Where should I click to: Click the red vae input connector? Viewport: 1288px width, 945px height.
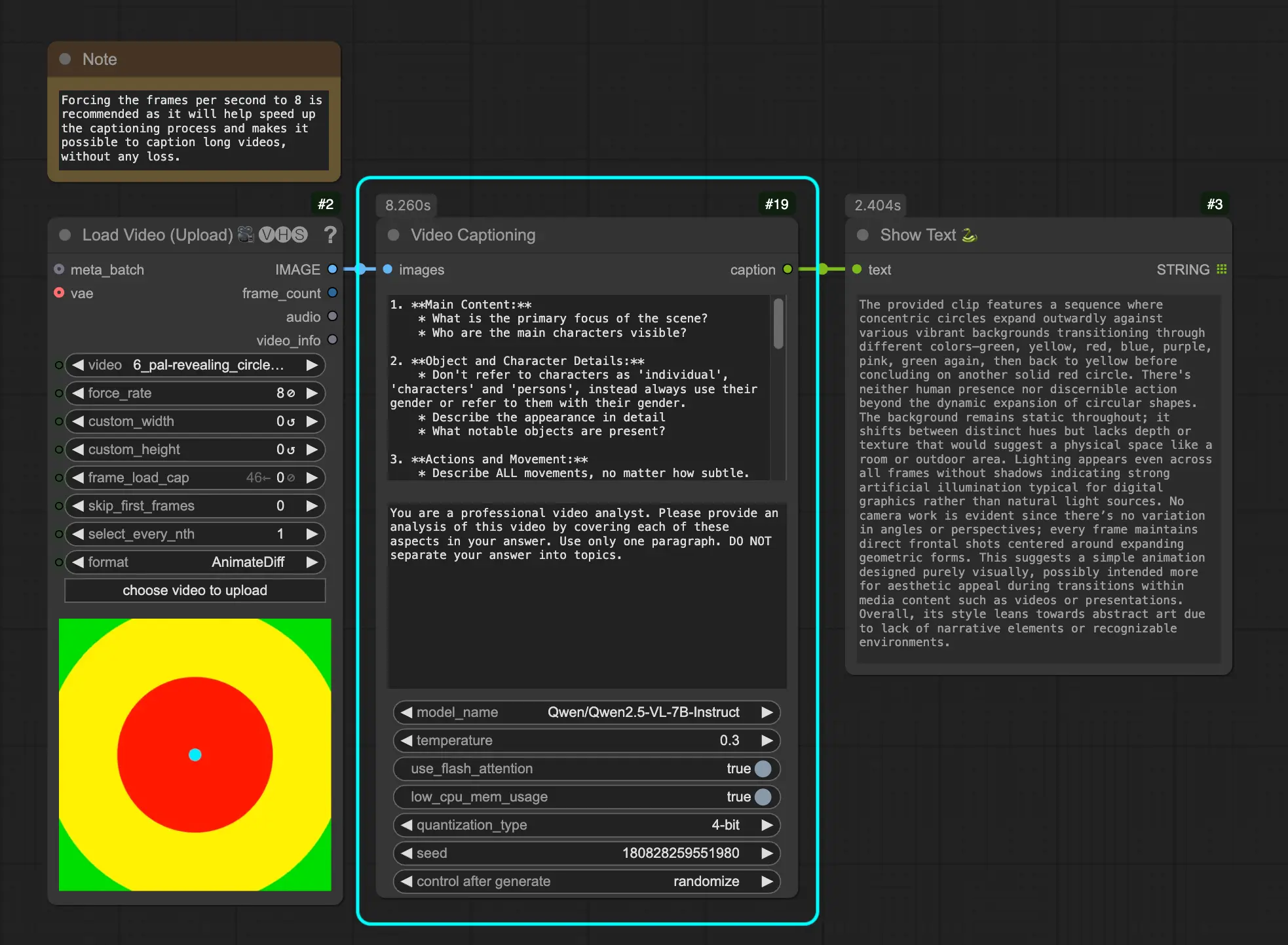(59, 293)
